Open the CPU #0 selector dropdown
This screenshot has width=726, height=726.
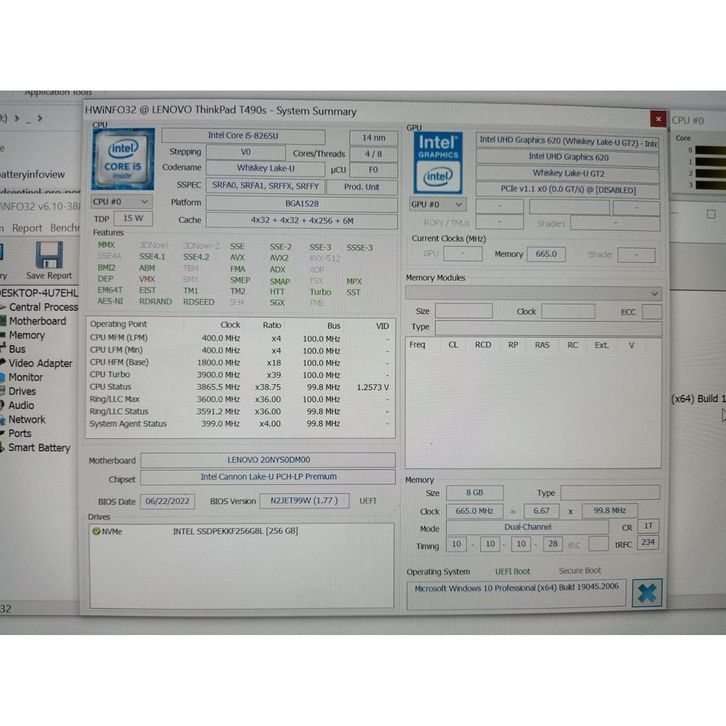121,202
